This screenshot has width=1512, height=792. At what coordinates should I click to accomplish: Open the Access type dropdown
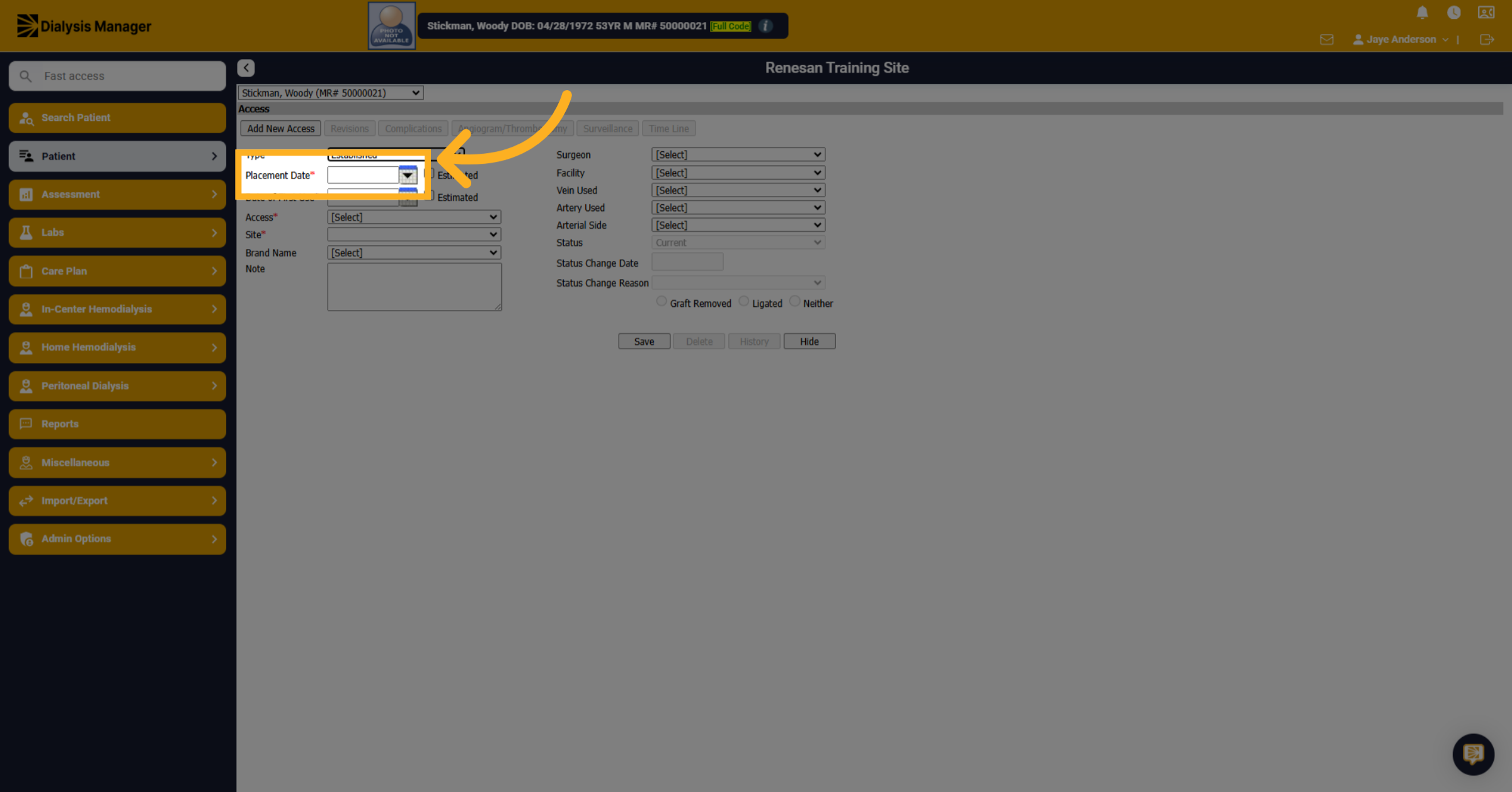click(x=414, y=217)
